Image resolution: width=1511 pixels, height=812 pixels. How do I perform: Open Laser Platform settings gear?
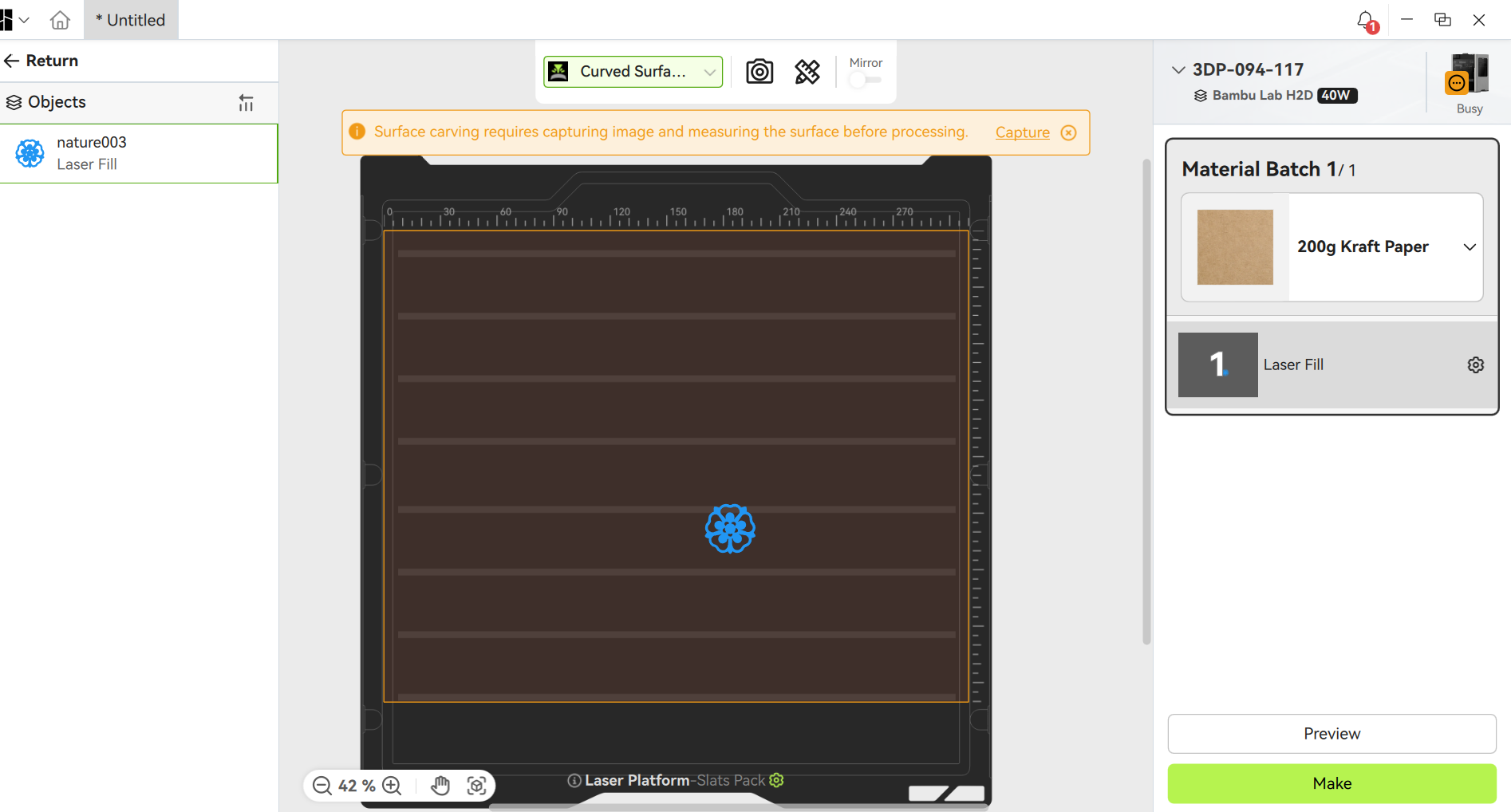point(776,780)
